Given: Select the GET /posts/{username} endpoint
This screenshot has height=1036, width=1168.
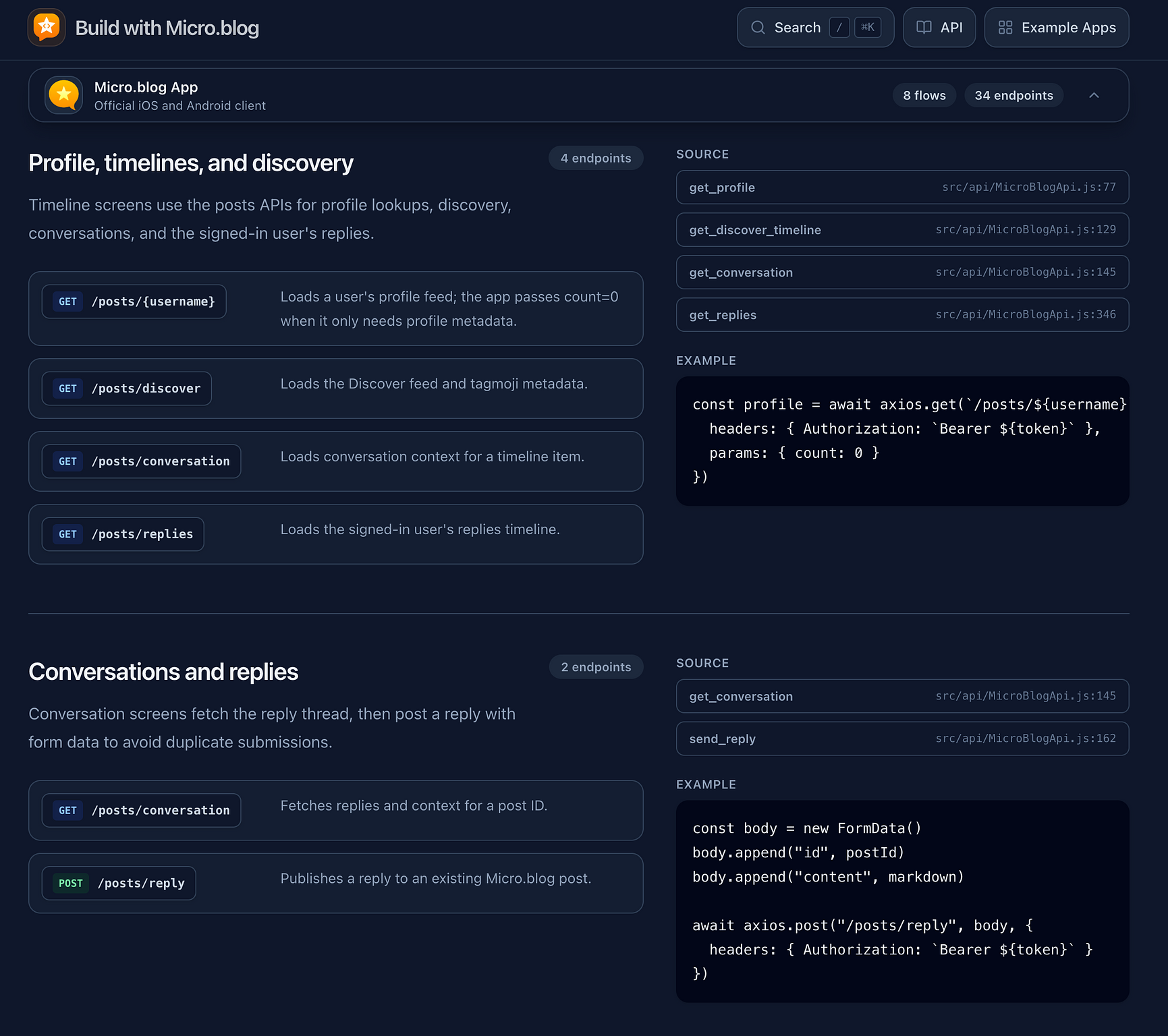Looking at the screenshot, I should 134,301.
